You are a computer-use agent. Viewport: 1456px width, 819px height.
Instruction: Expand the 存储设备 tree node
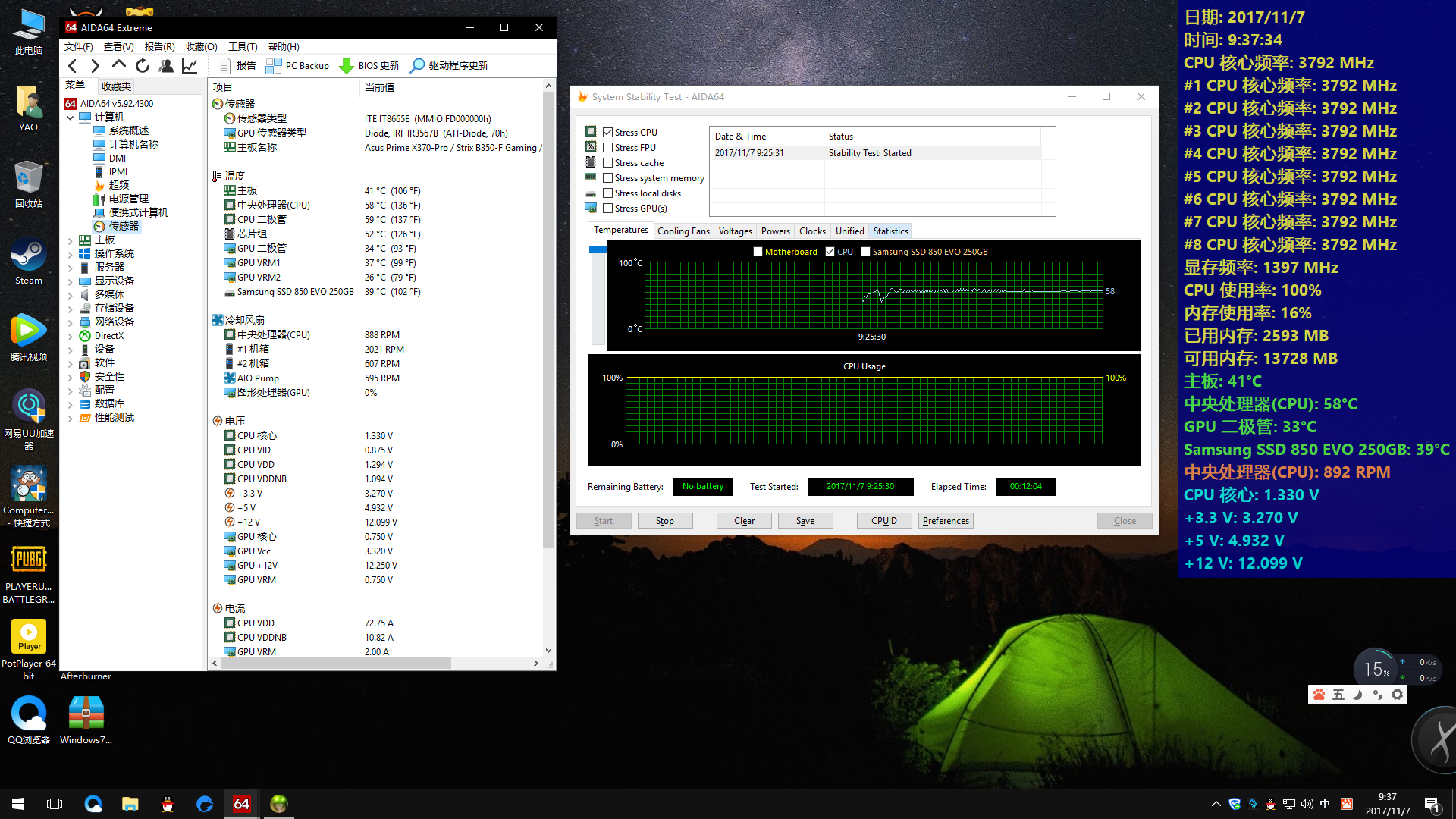tap(71, 309)
